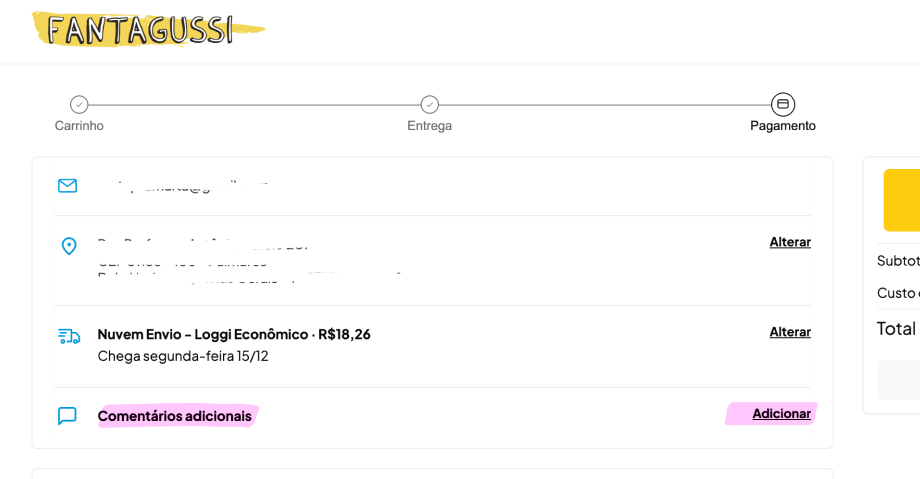This screenshot has width=920, height=479.
Task: Click the yellow button in order summary
Action: (902, 200)
